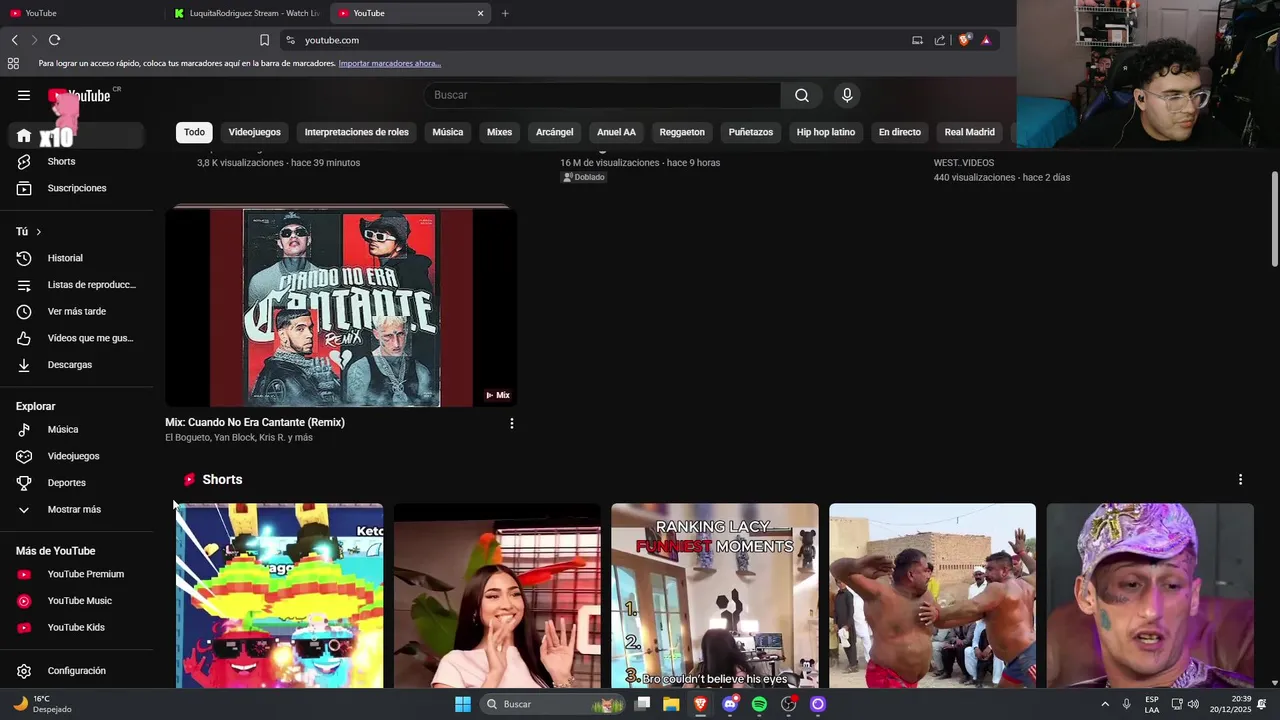This screenshot has height=720, width=1280.
Task: Go back with browser back arrow
Action: tap(14, 40)
